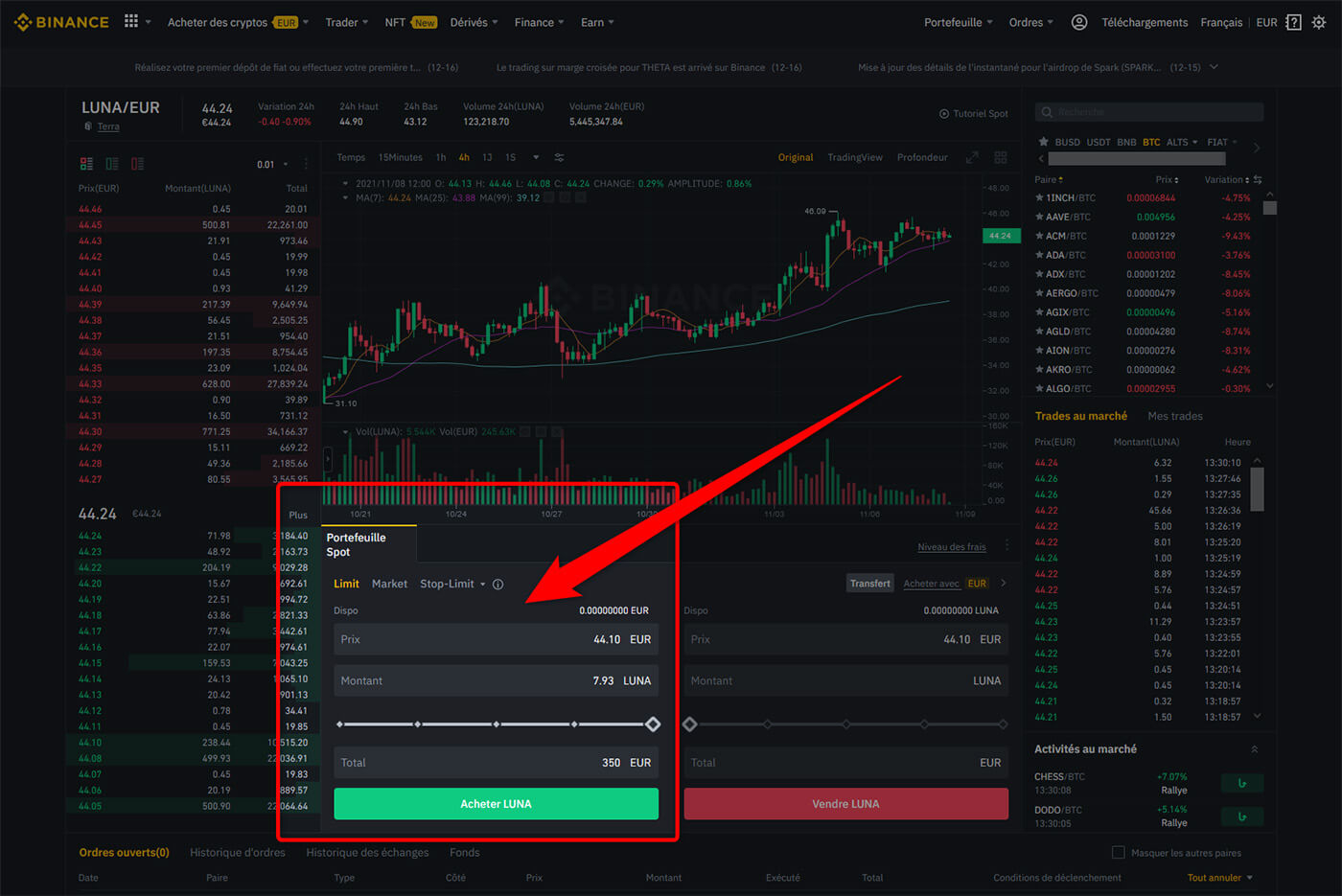The height and width of the screenshot is (896, 1342).
Task: Open order book three-dots options
Action: click(x=306, y=164)
